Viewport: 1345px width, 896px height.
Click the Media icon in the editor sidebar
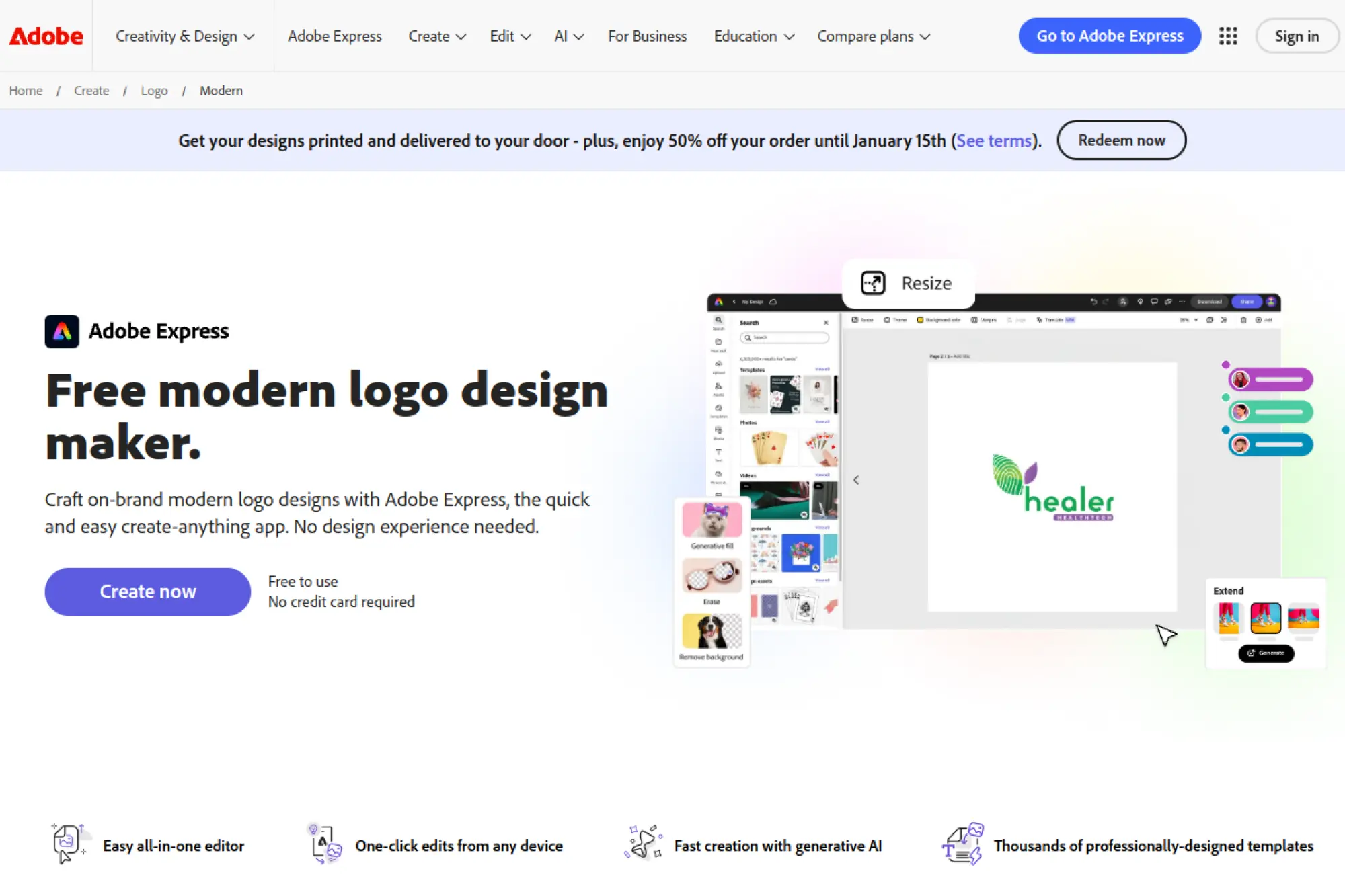pyautogui.click(x=718, y=430)
